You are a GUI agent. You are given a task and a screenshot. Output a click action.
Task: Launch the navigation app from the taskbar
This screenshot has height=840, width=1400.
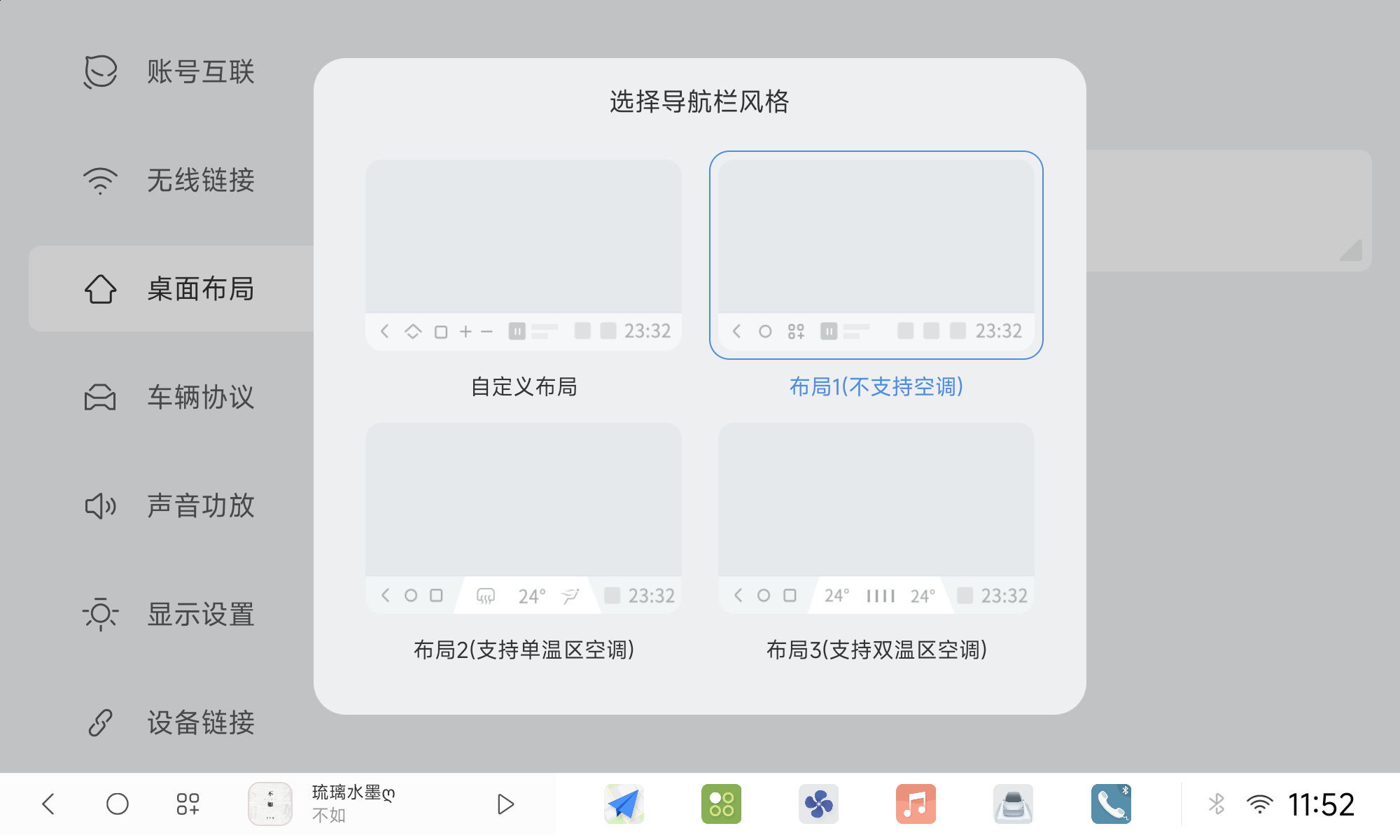coord(624,804)
